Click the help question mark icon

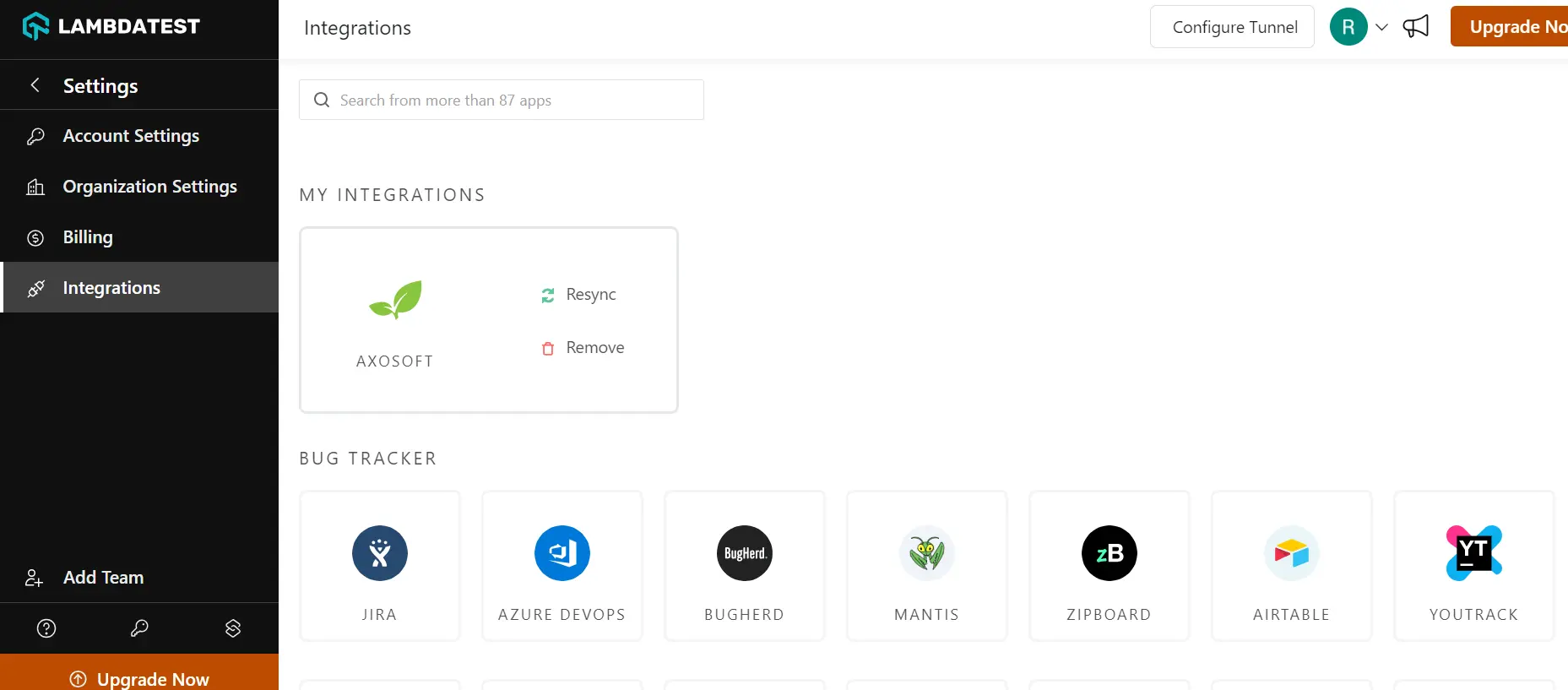[x=46, y=628]
